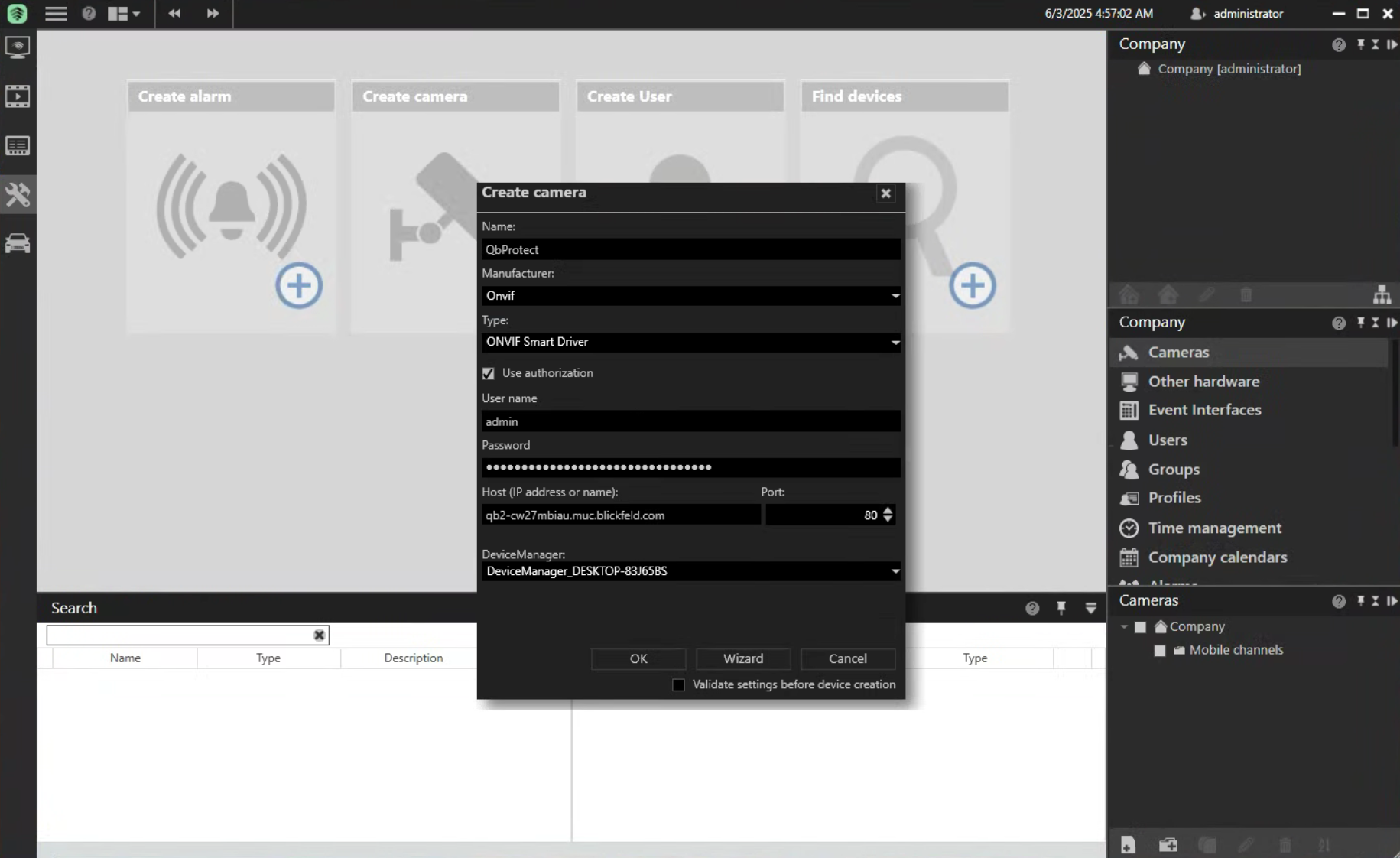Clear the search box with X icon

(319, 635)
